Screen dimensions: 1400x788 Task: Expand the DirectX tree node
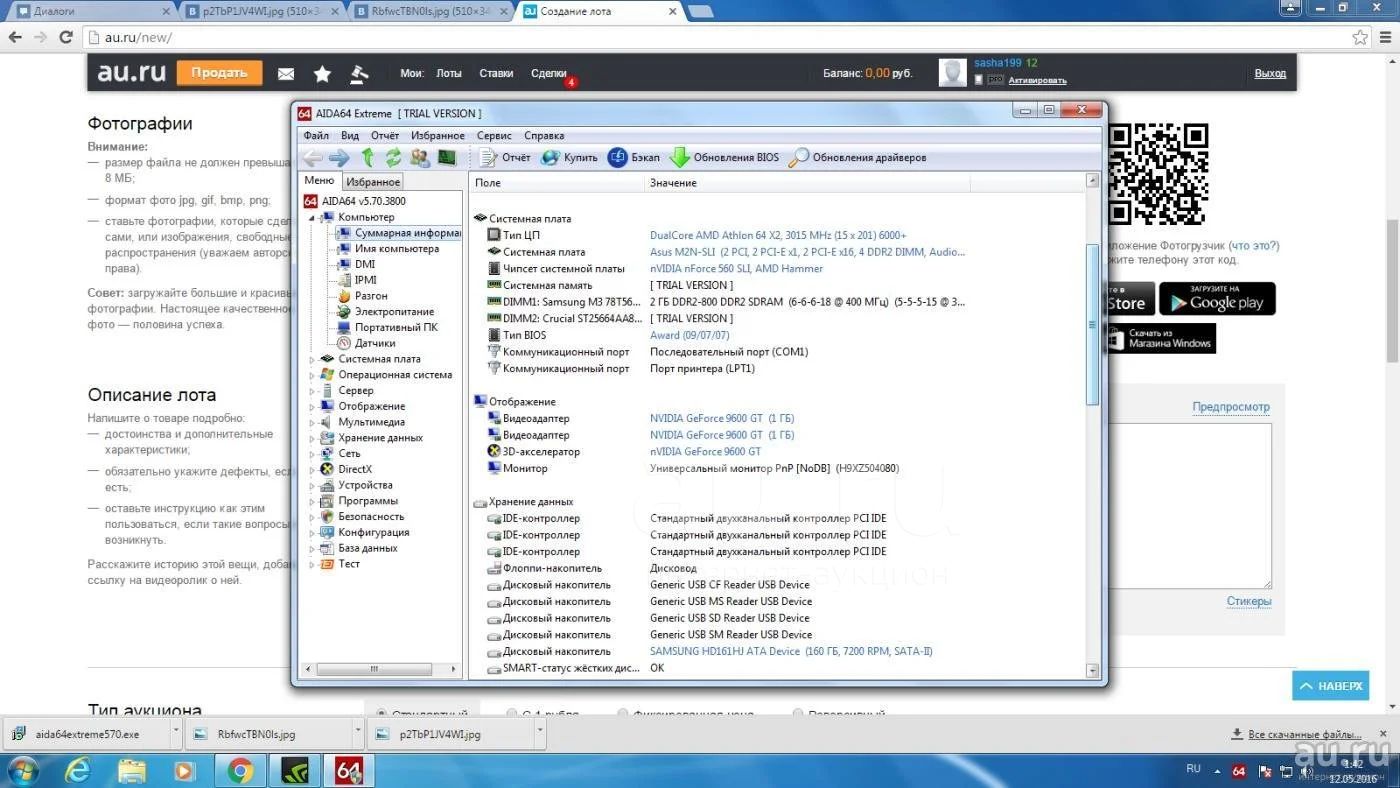(311, 469)
